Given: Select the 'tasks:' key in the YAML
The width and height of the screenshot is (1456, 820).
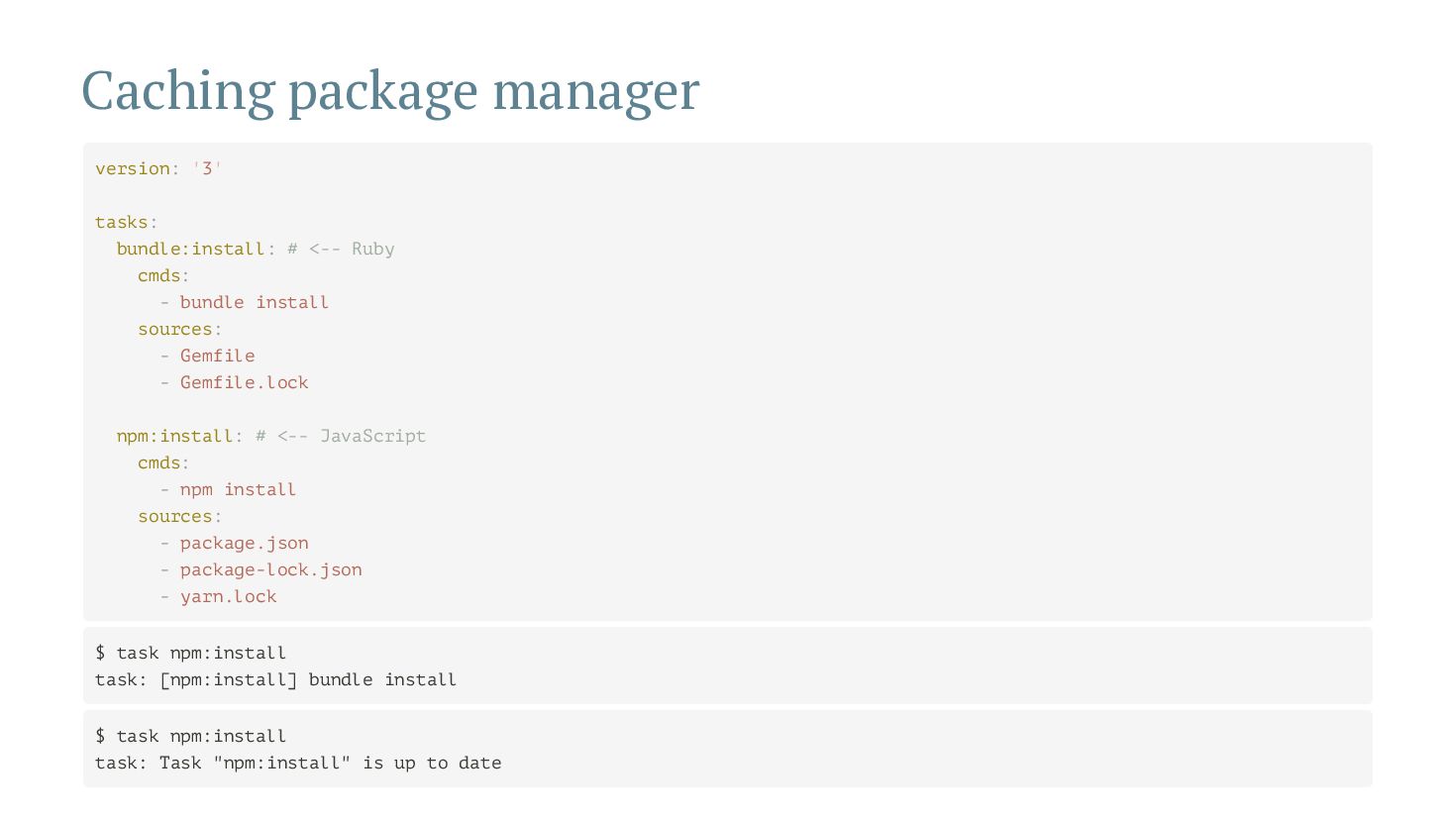Looking at the screenshot, I should pos(127,222).
